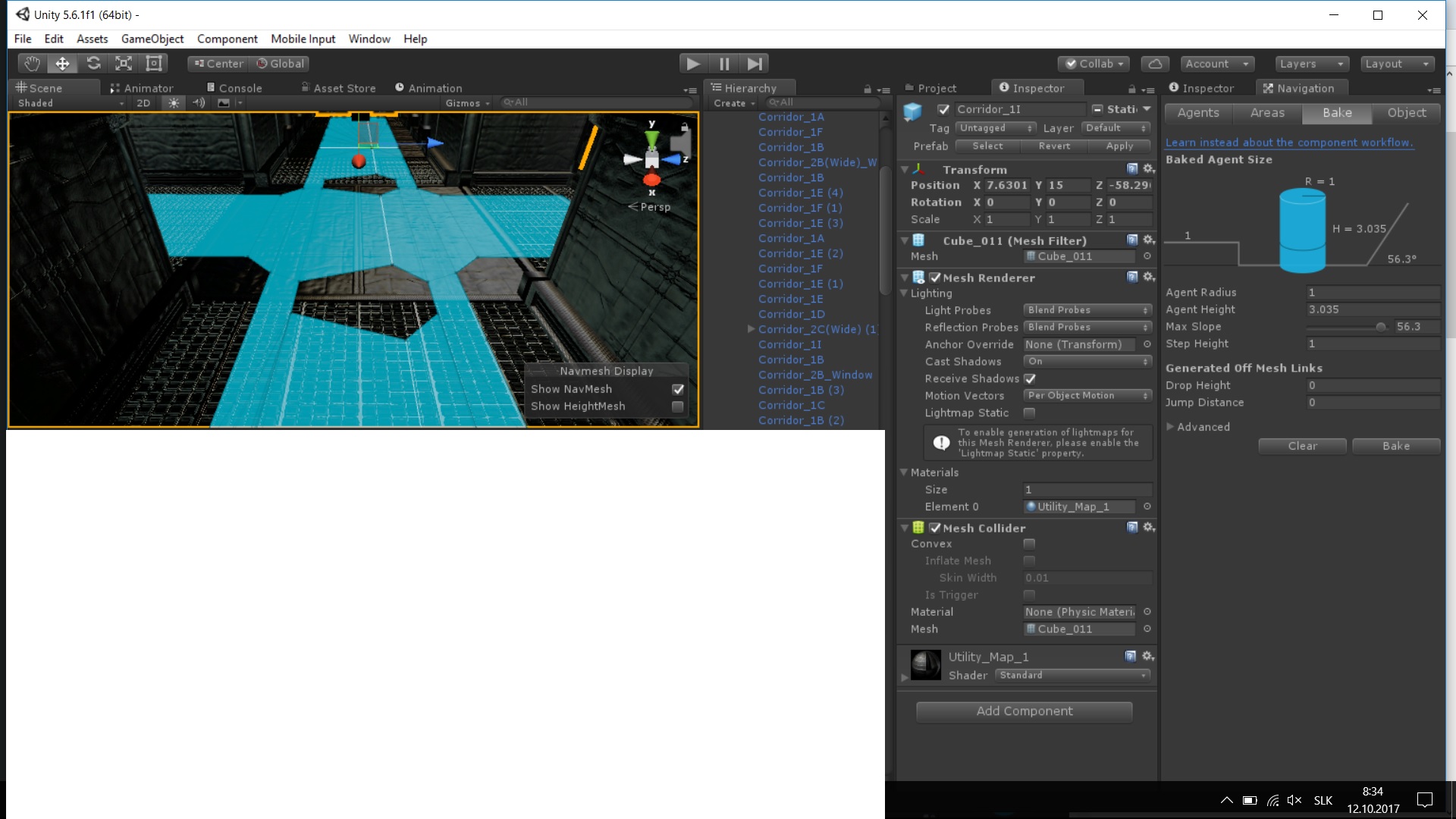Click the cloud services icon
The image size is (1456, 819).
1154,64
